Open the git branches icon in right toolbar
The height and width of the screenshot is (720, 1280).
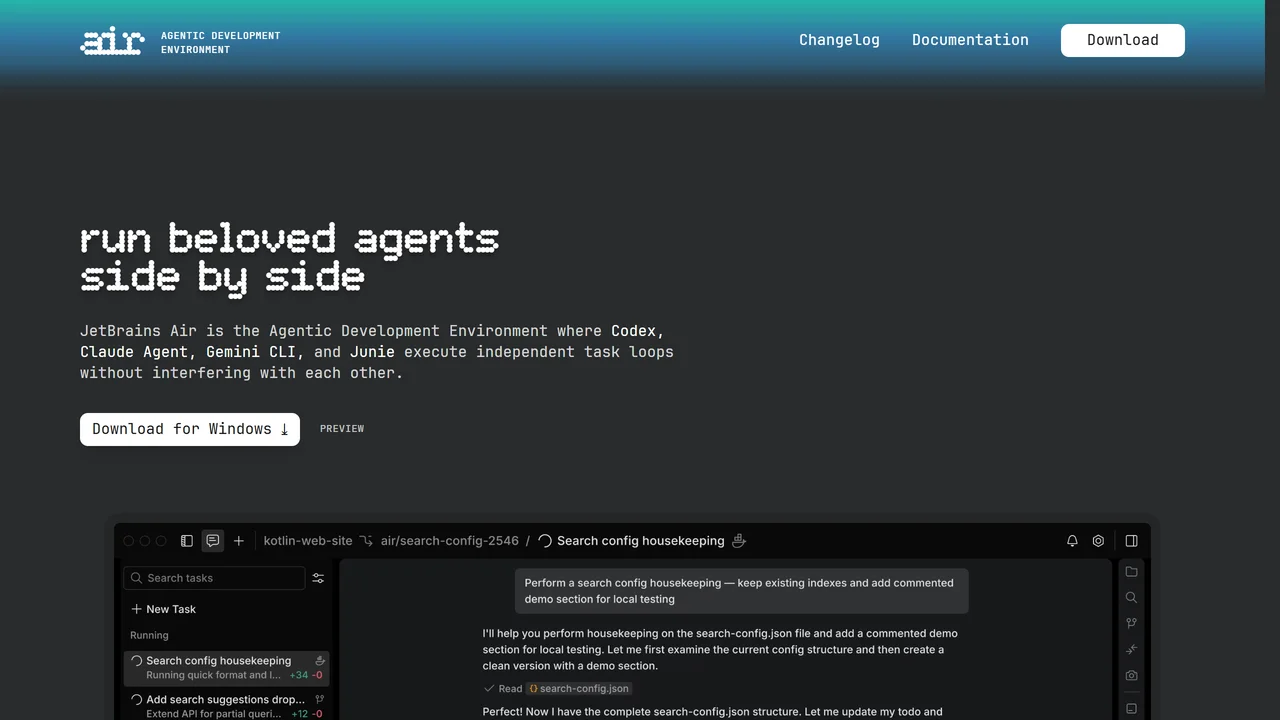tap(1131, 623)
